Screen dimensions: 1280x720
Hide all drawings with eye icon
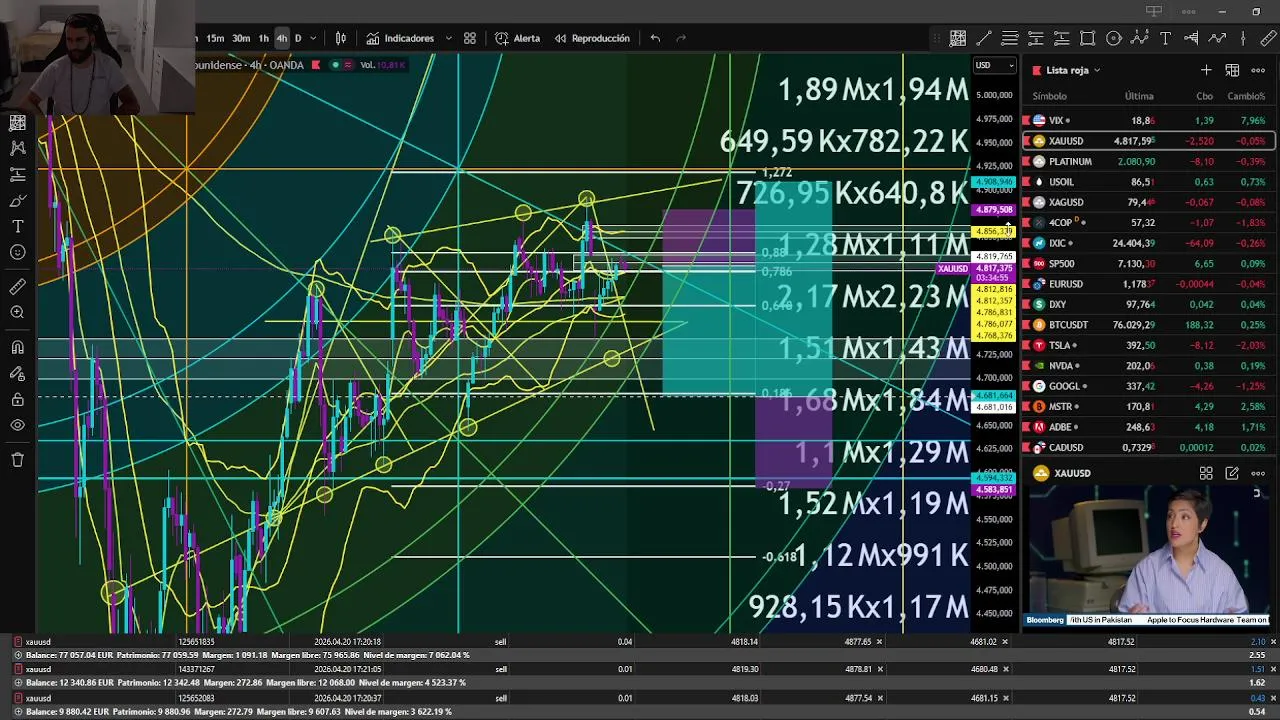(x=17, y=425)
